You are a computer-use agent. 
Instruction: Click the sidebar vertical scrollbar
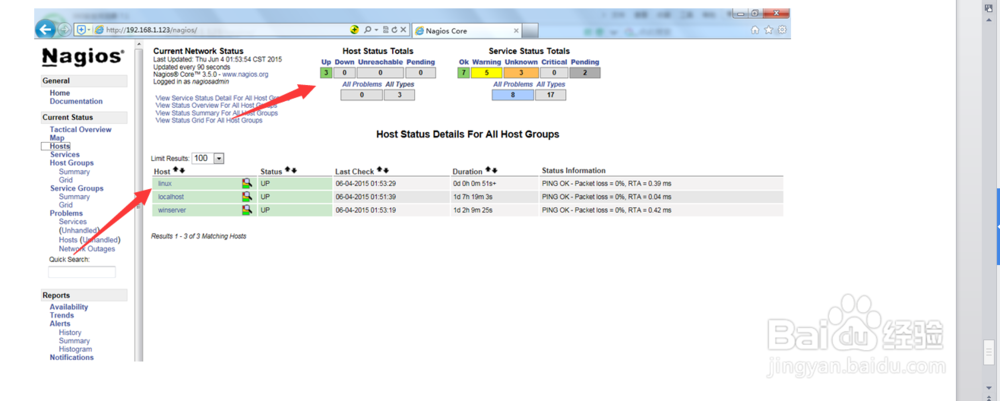pos(138,204)
